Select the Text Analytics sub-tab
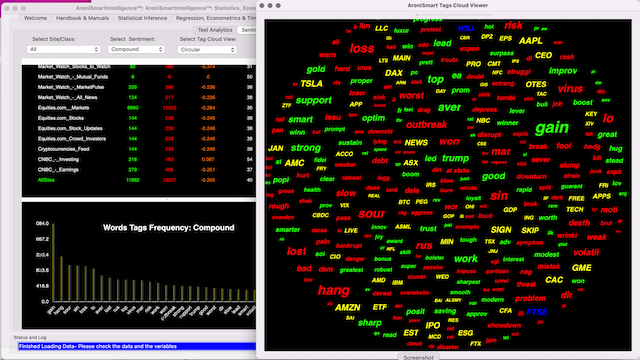Viewport: 640px width, 360px height. [x=215, y=30]
